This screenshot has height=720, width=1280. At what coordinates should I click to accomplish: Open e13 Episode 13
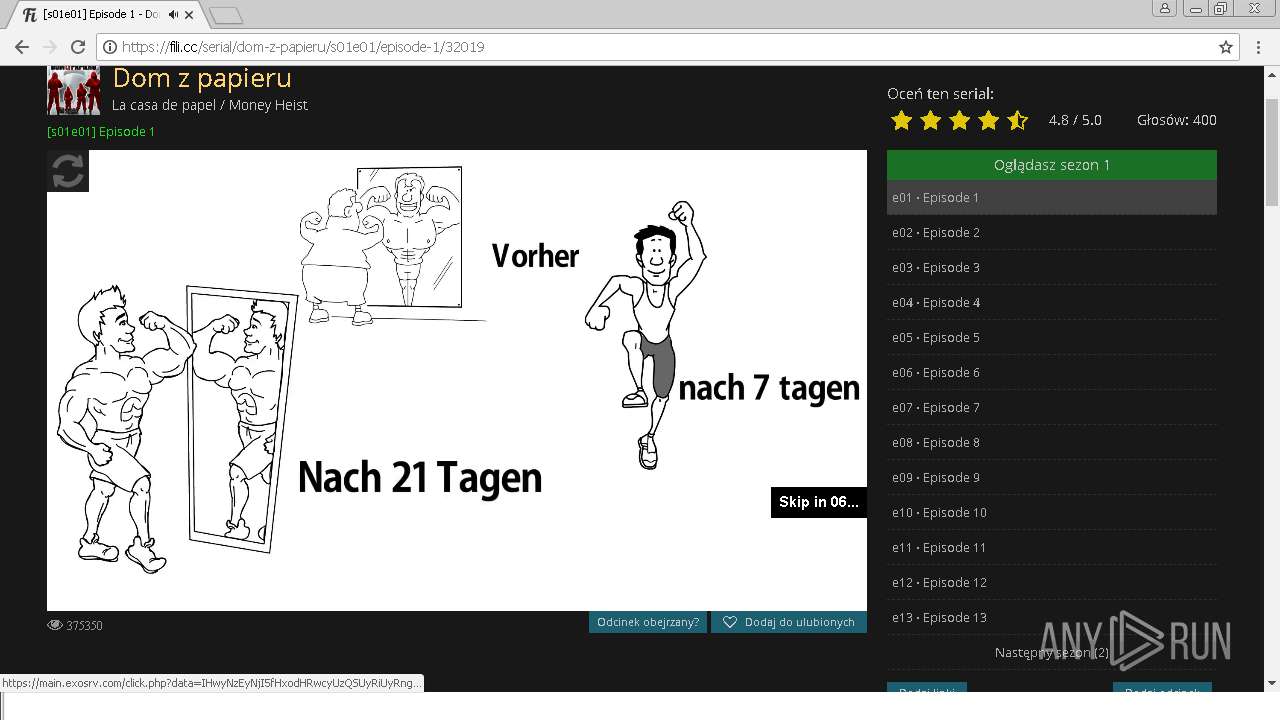pyautogui.click(x=1052, y=617)
